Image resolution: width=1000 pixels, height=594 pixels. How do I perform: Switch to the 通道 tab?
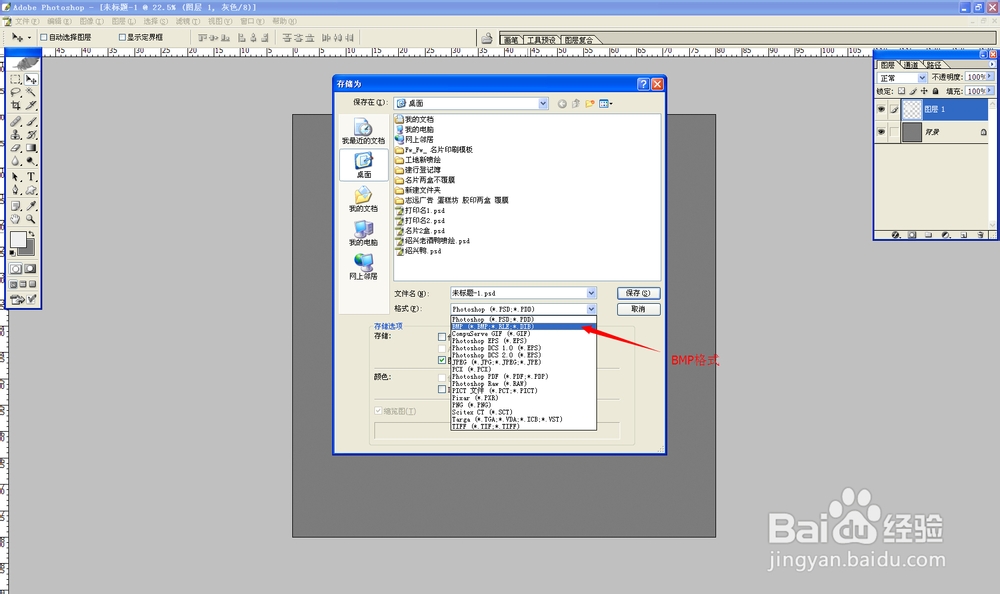coord(911,65)
